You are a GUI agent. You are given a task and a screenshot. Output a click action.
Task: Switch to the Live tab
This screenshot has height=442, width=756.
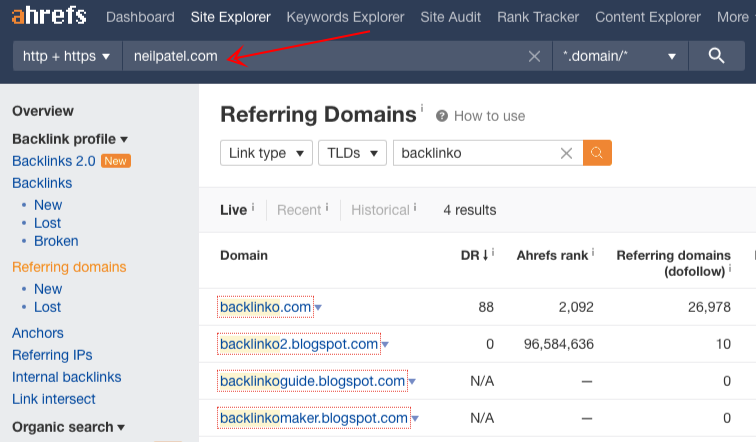(233, 210)
